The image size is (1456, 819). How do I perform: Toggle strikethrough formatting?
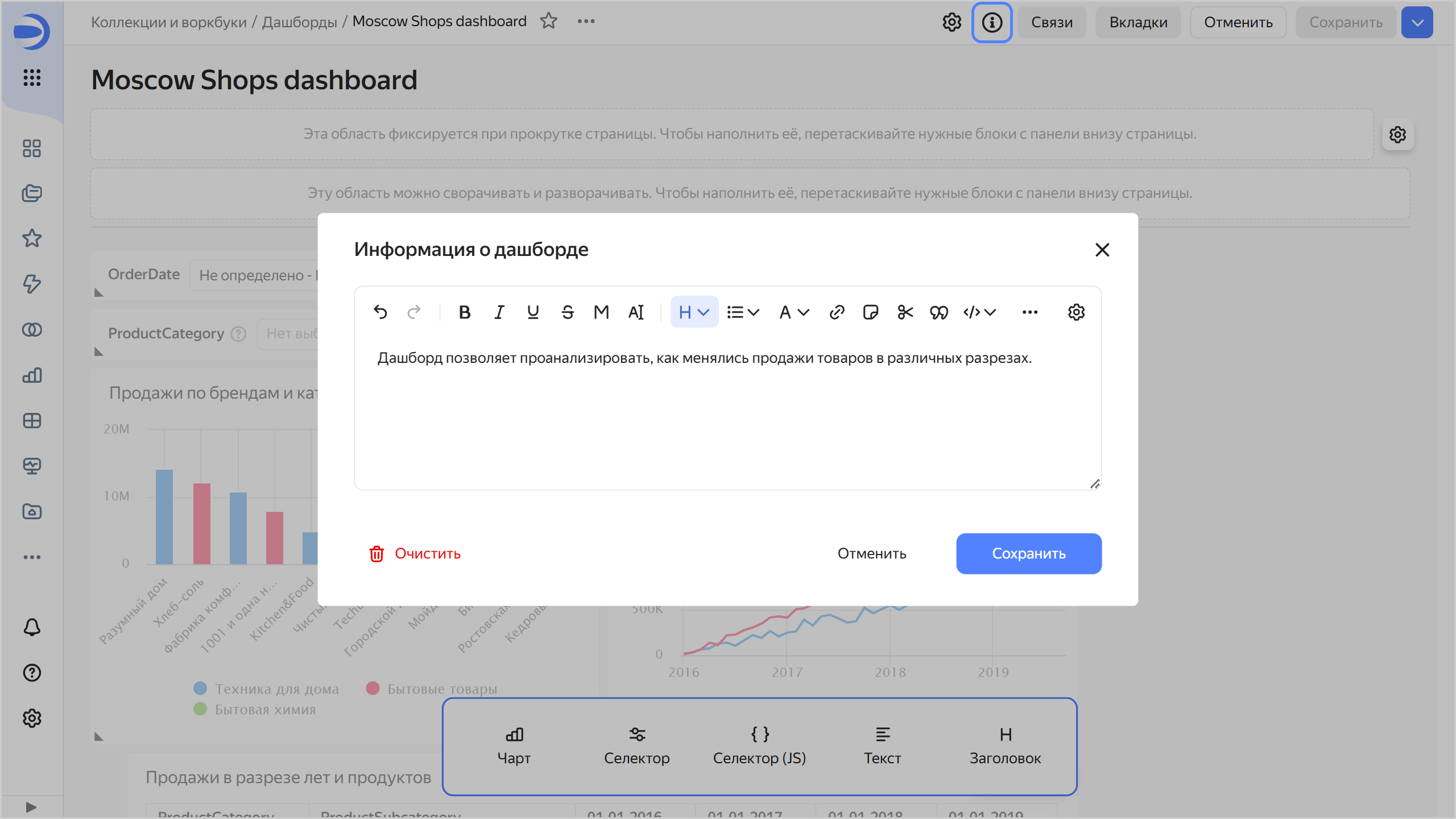[567, 312]
